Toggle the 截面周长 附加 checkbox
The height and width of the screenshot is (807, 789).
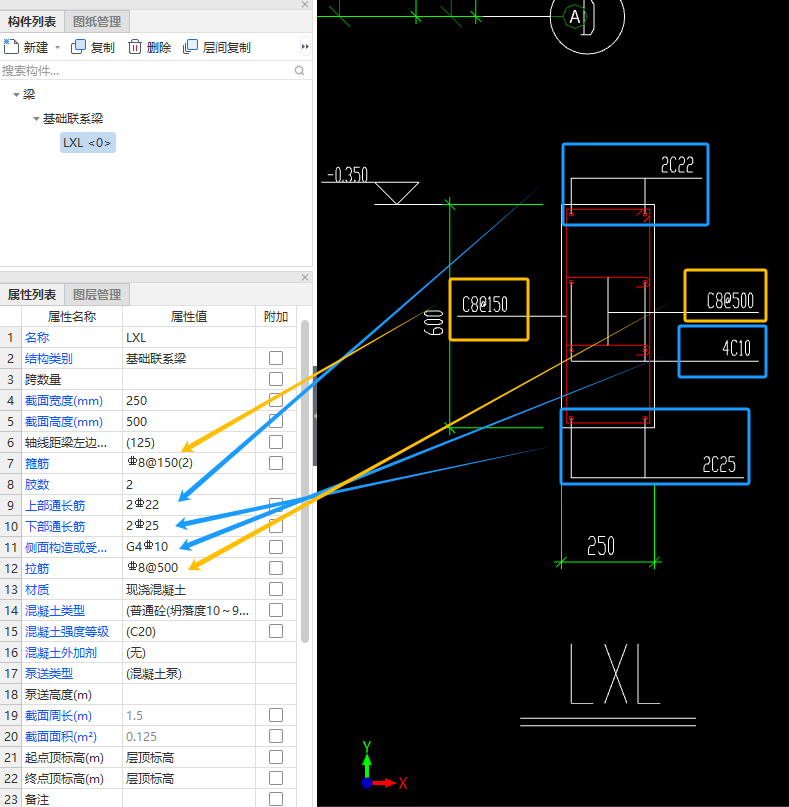276,715
